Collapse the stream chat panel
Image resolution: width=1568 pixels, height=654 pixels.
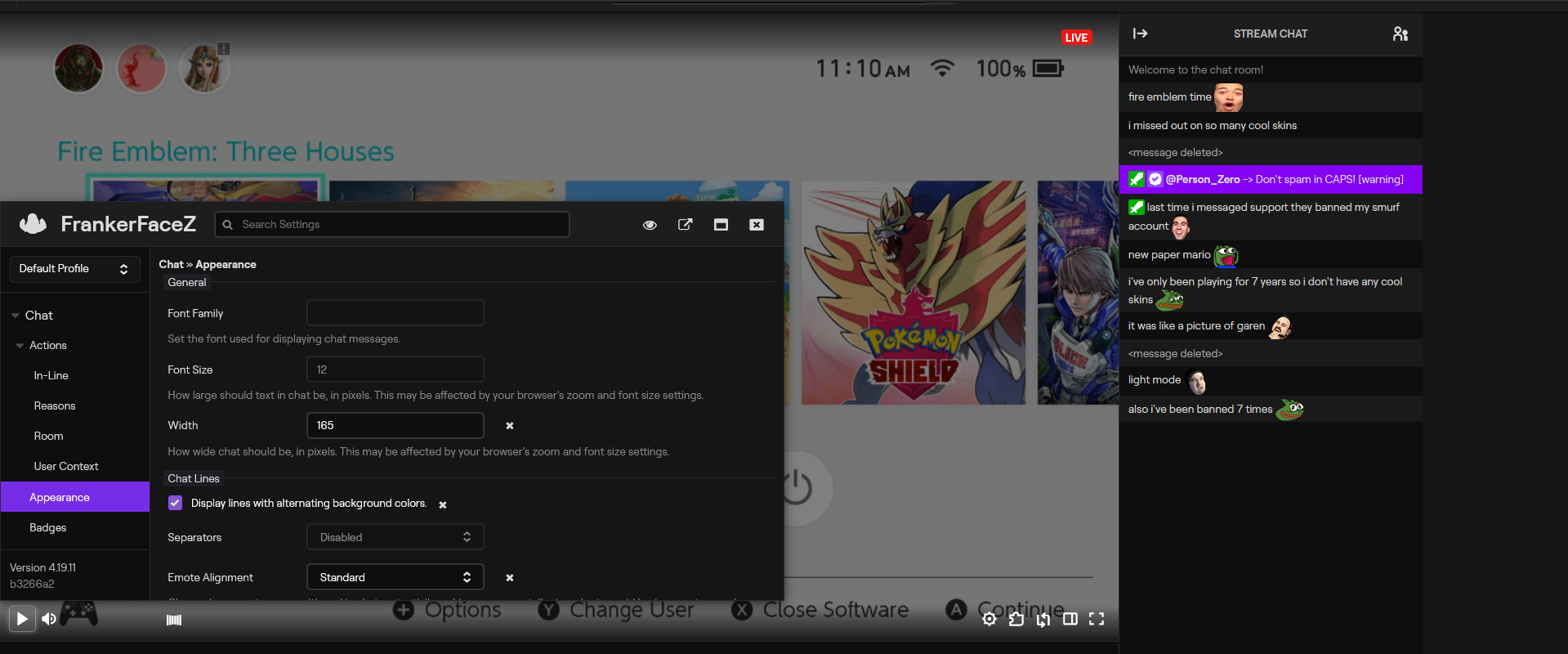click(x=1141, y=34)
